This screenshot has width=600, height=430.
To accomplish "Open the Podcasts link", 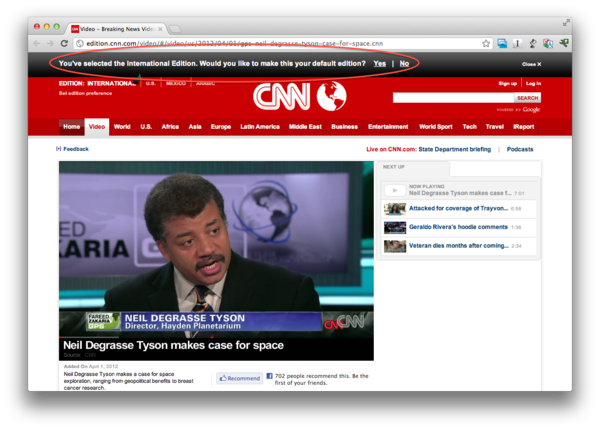I will click(x=520, y=149).
